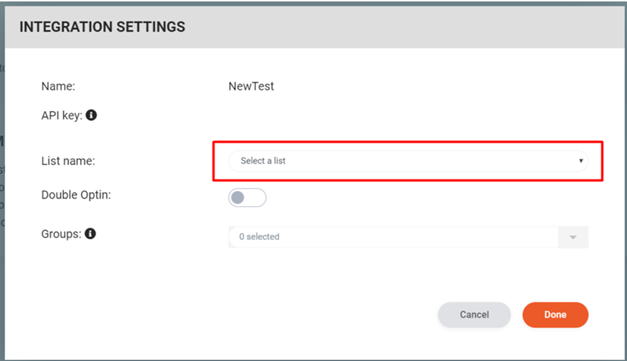Click the 'NewTest' name value
Screen dimensions: 627x361
coord(251,86)
